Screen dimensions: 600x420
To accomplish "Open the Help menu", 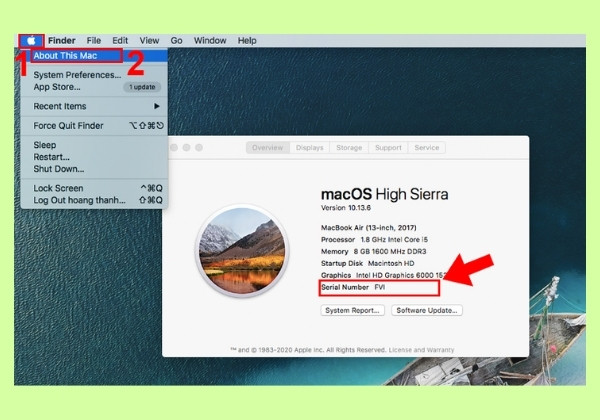I will point(247,41).
